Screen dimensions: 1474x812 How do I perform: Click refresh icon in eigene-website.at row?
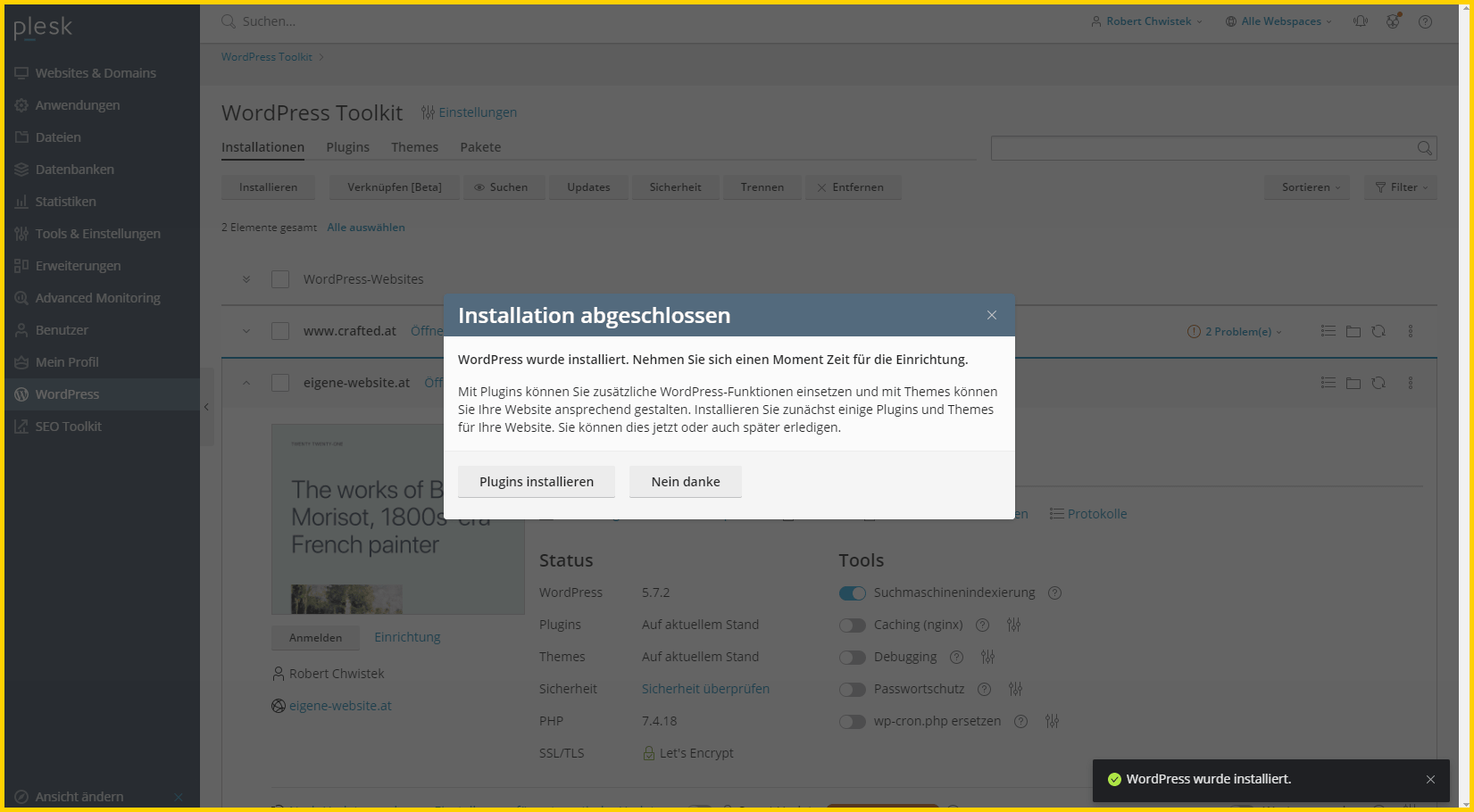click(1378, 383)
